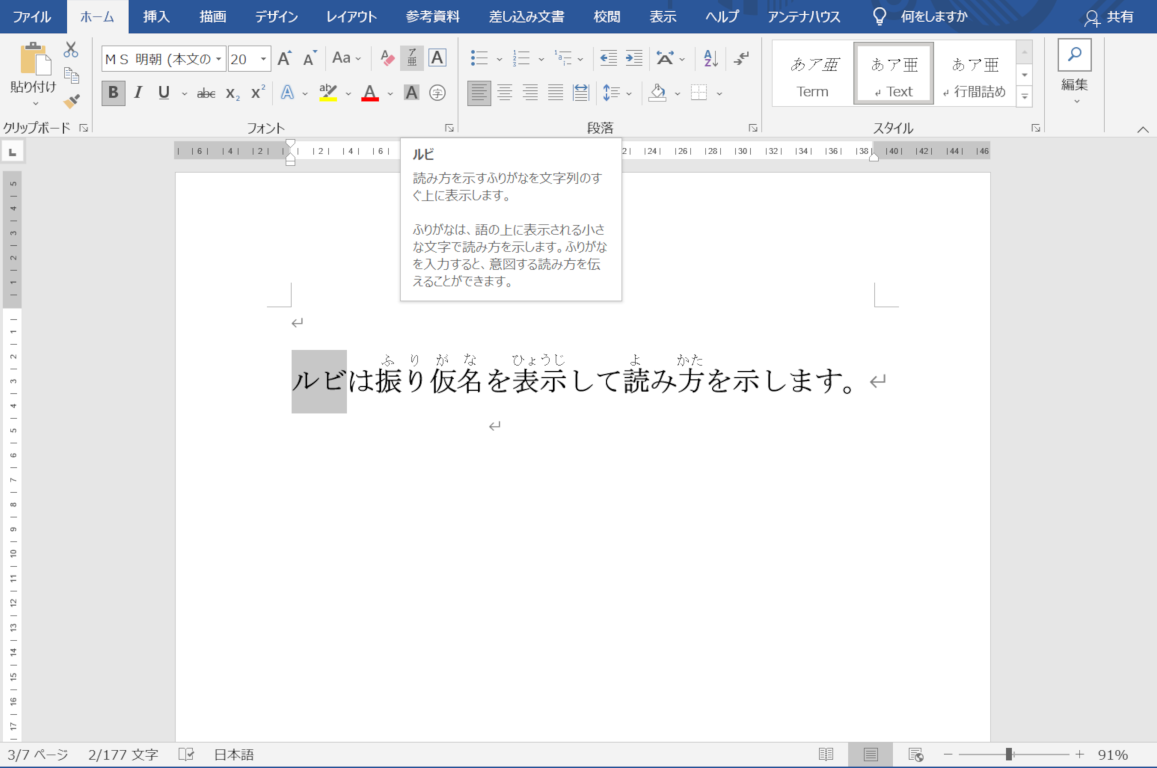
Task: Click the Ruby (furigana) button
Action: (x=412, y=58)
